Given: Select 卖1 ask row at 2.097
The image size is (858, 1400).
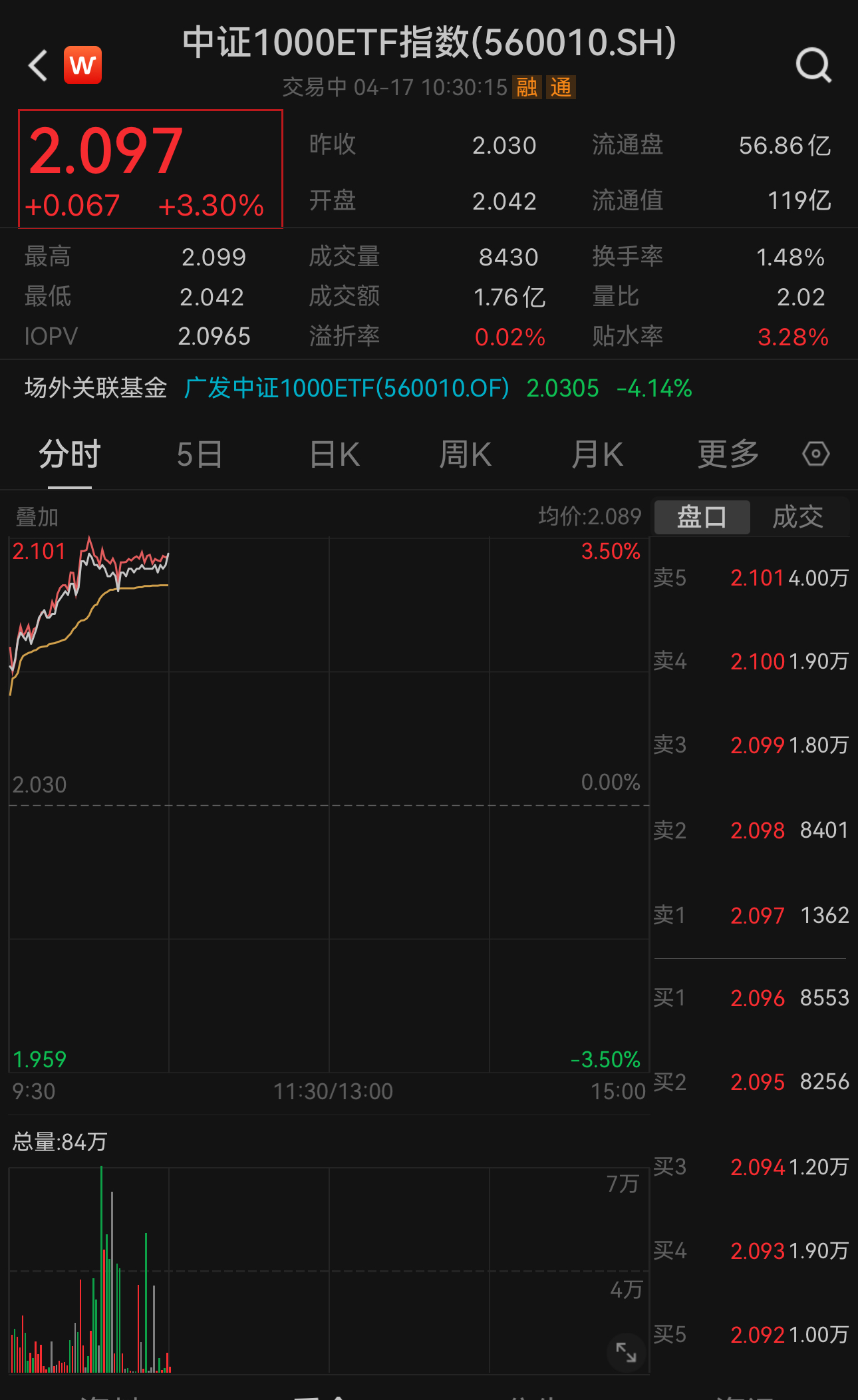Looking at the screenshot, I should 751,915.
